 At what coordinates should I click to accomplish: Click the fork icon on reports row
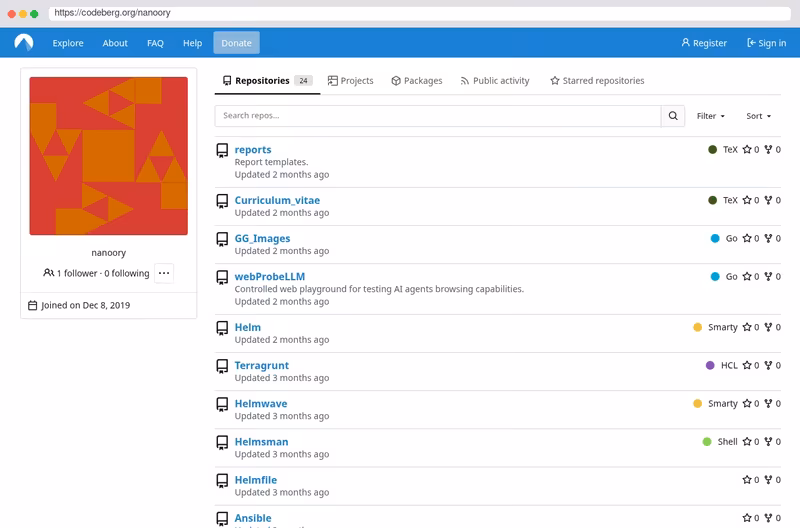coord(768,149)
